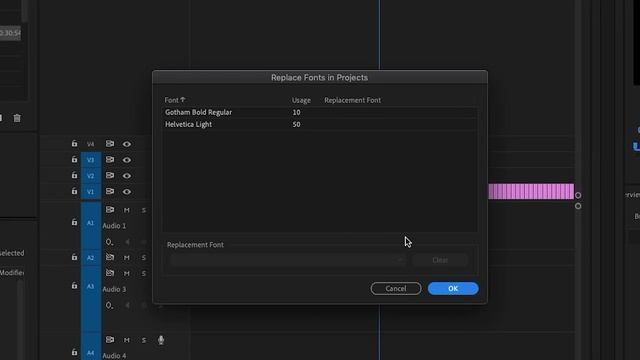This screenshot has width=640, height=360.
Task: Click Audio 1 show keyframes icon
Action: pos(109,242)
